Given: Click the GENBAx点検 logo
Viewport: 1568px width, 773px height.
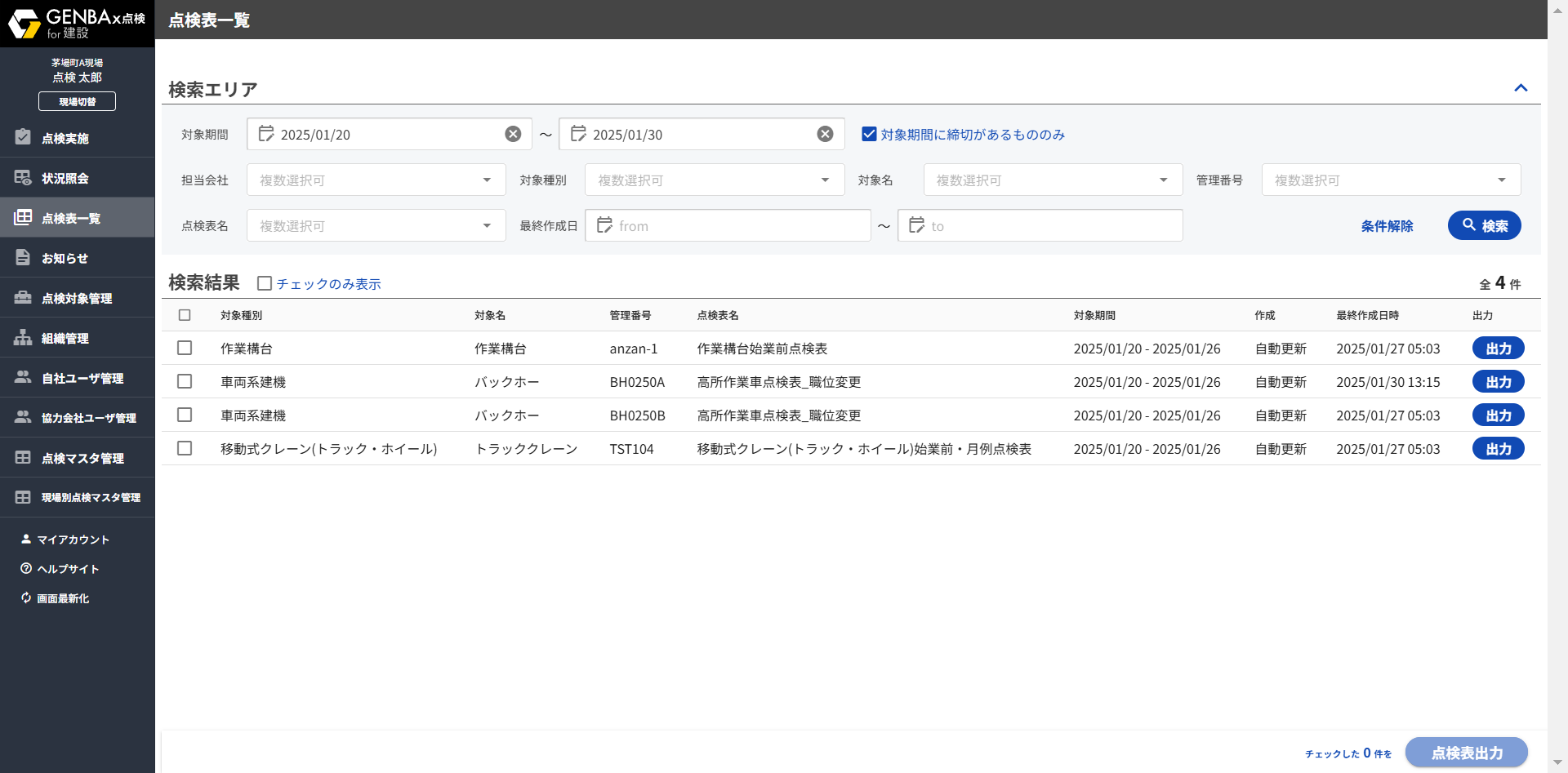Looking at the screenshot, I should (77, 24).
